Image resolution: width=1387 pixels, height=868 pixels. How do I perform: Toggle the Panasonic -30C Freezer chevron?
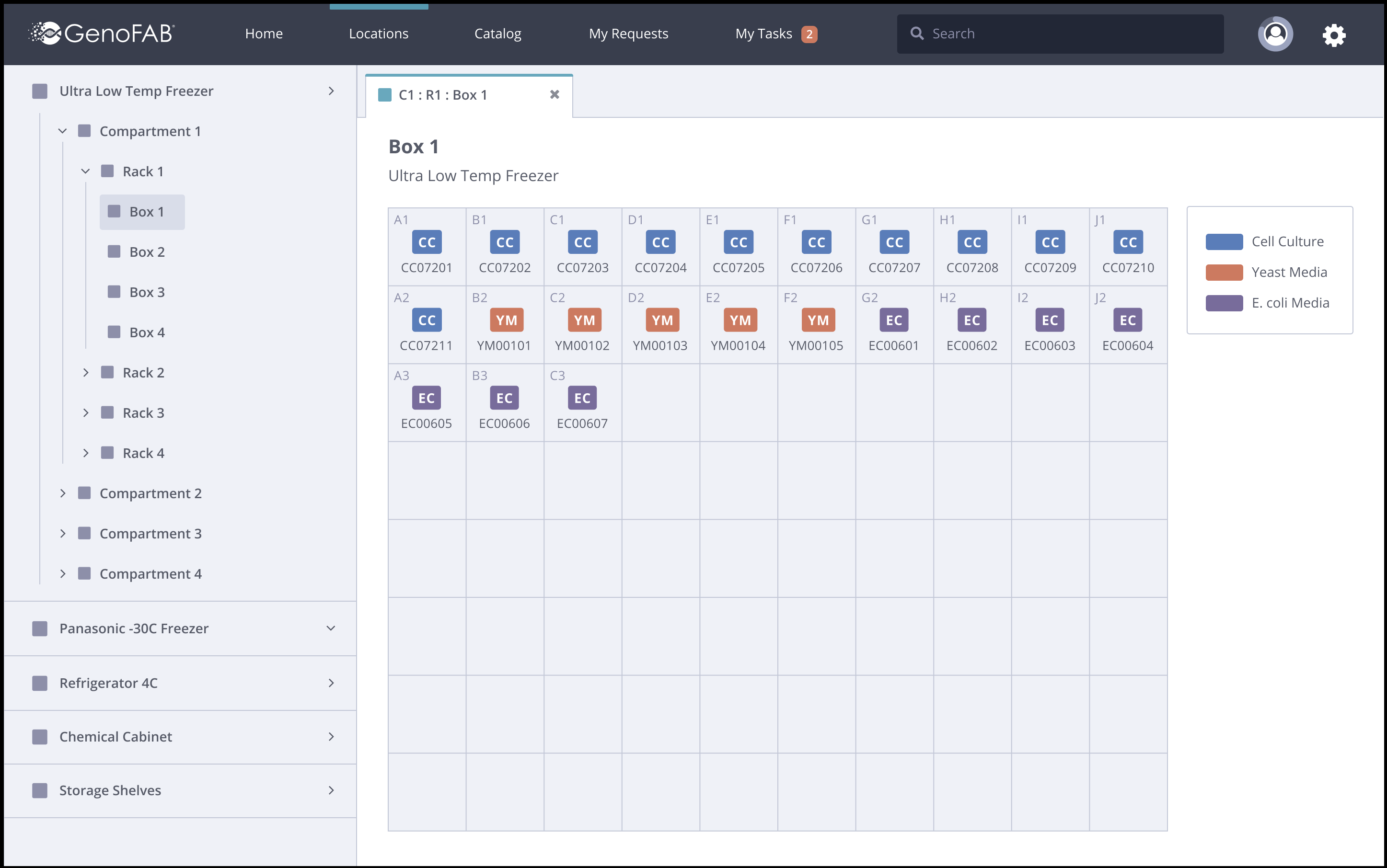point(331,628)
